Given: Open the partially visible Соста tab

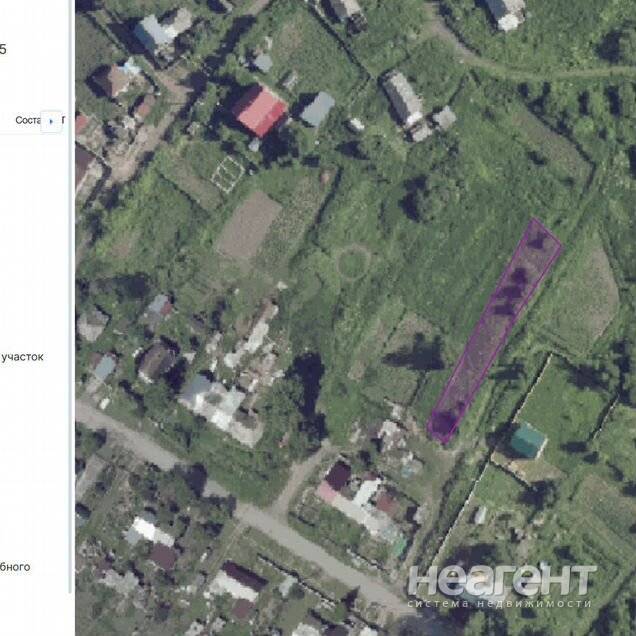Looking at the screenshot, I should 27,121.
